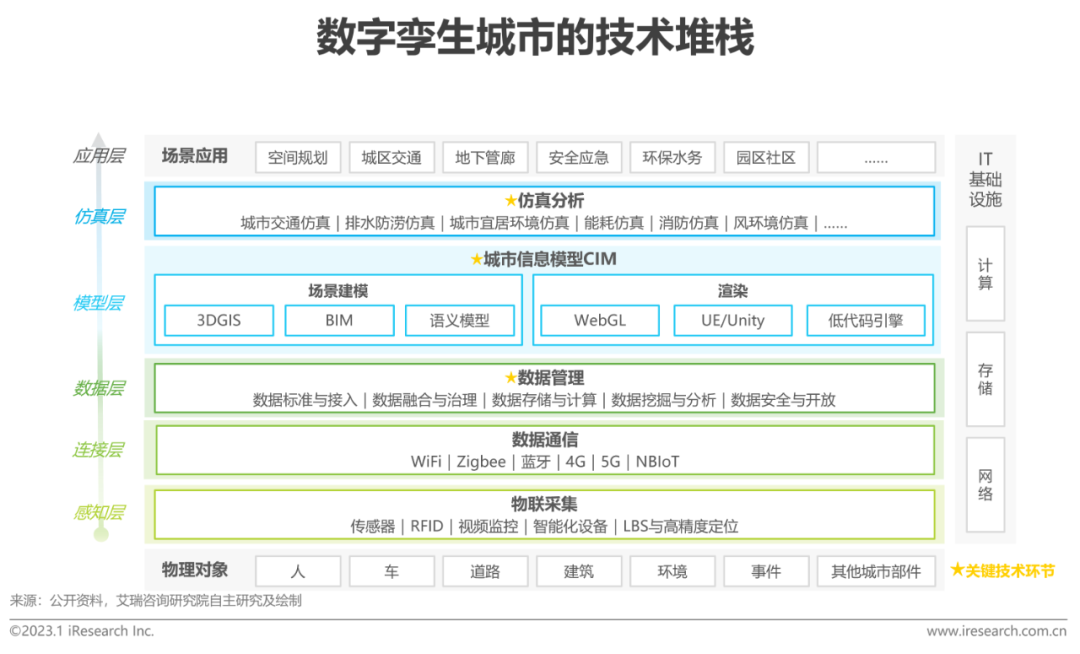The width and height of the screenshot is (1080, 654).
Task: Click the star icon beside 关键技术环节
Action: pos(957,570)
